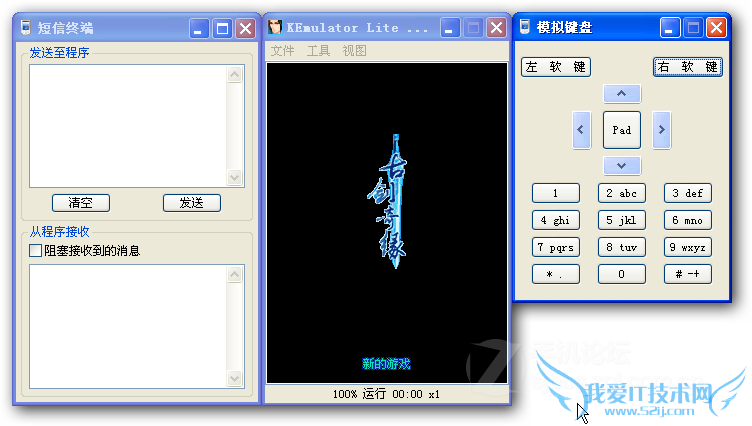
Task: Click the # -+ key
Action: click(x=688, y=274)
